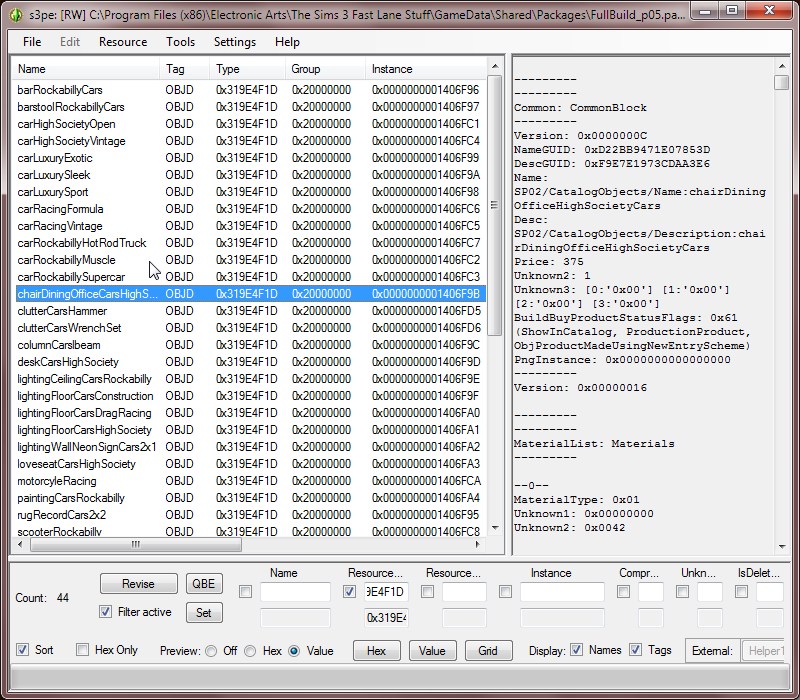Select the carLuxuryExotic resource row
The width and height of the screenshot is (800, 700).
55,158
